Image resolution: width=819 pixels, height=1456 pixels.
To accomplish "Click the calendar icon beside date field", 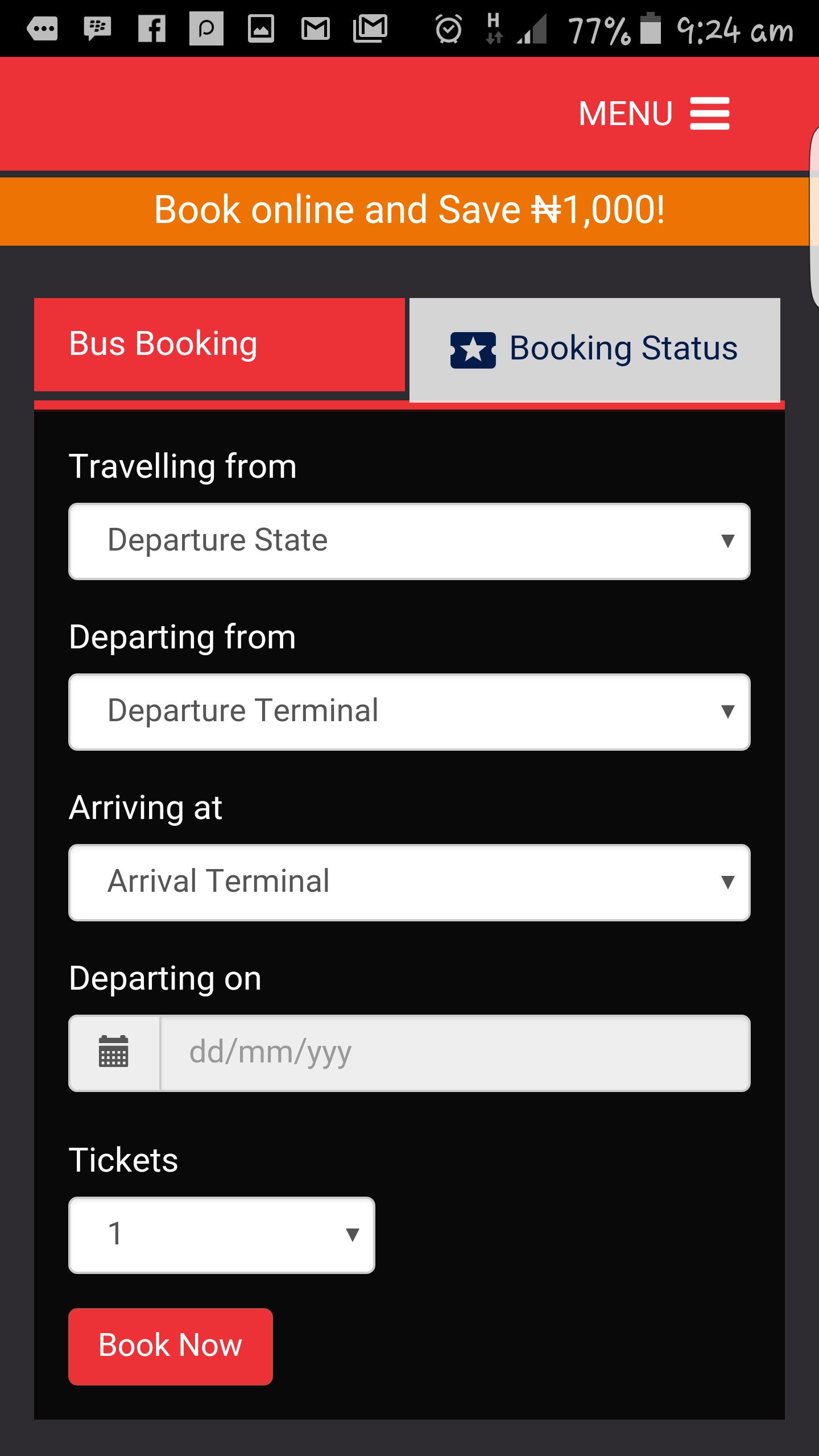I will (x=114, y=1053).
